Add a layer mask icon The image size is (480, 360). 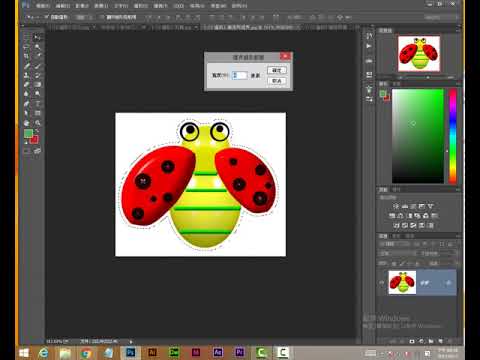tap(412, 341)
